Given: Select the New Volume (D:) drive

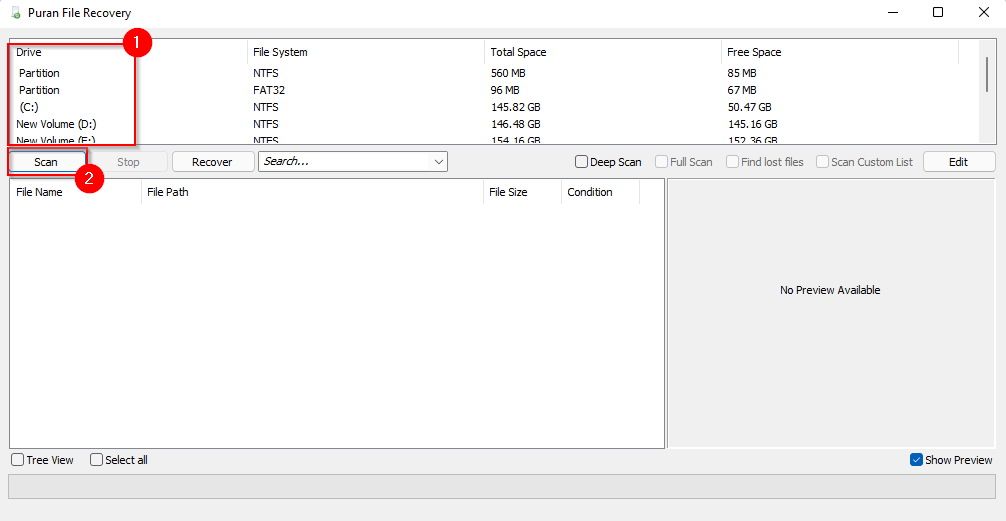Looking at the screenshot, I should 56,124.
